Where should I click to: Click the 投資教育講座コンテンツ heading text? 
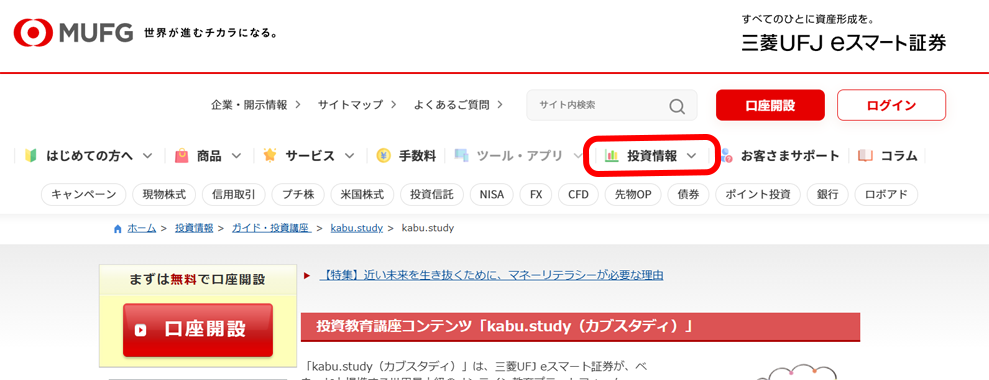point(505,327)
